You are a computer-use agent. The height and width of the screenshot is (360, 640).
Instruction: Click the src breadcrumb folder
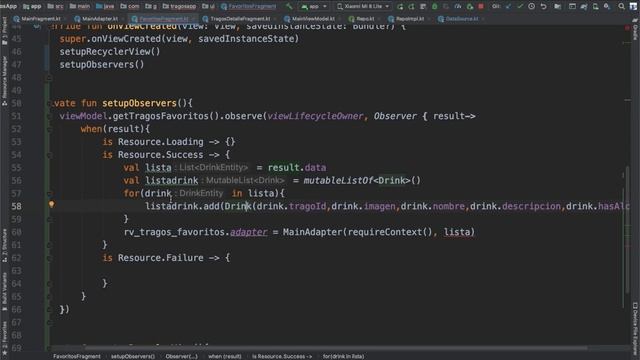pos(56,7)
